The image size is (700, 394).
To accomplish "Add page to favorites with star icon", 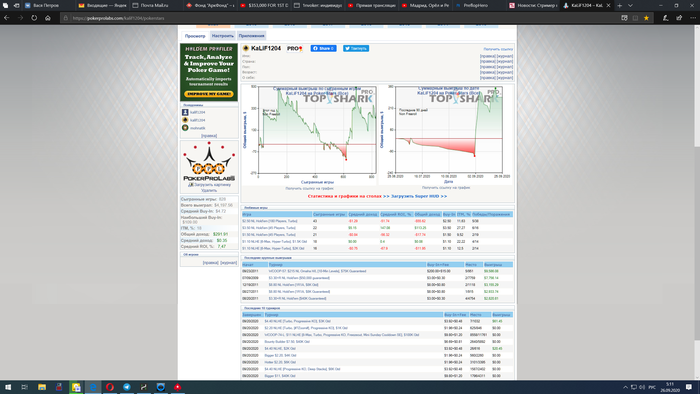I will tap(646, 18).
